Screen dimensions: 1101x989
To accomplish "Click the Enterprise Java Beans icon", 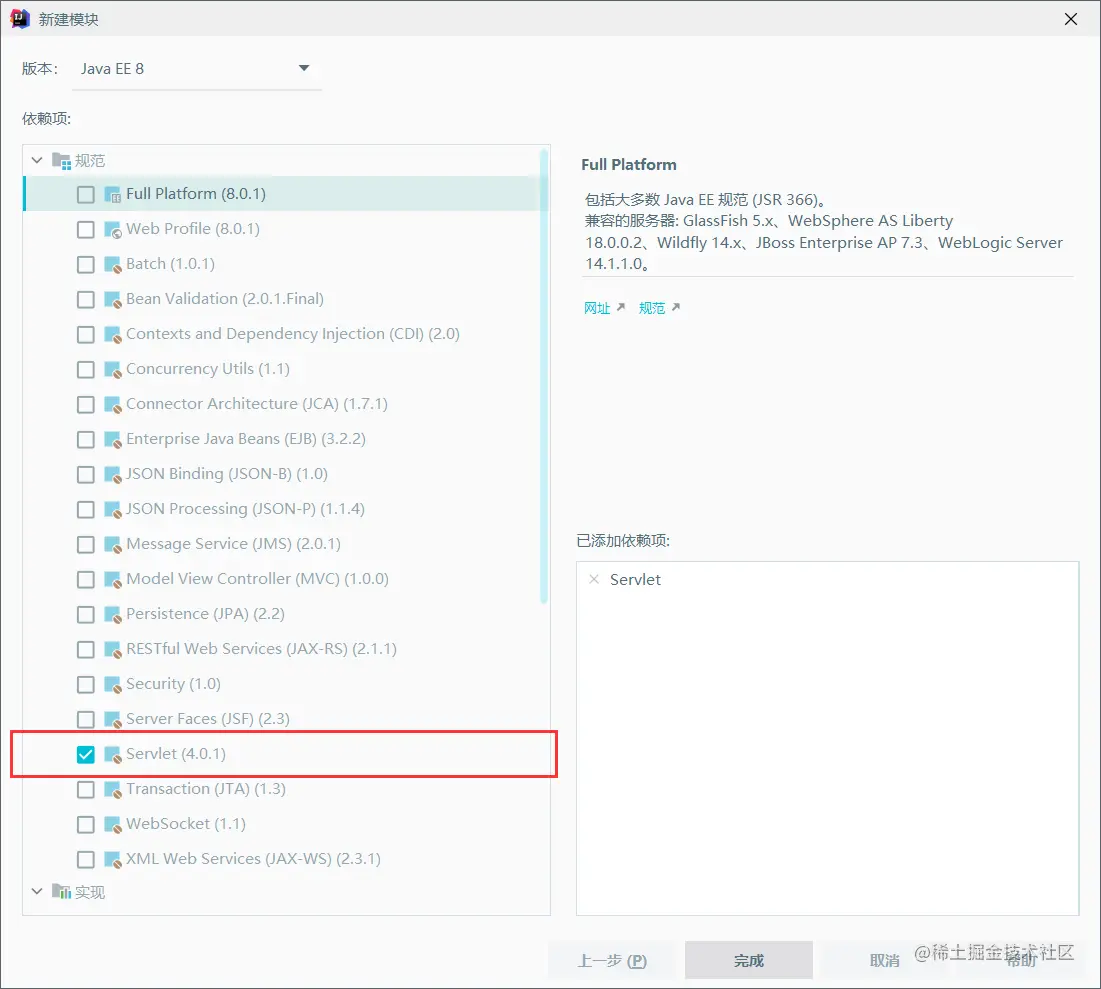I will point(112,440).
